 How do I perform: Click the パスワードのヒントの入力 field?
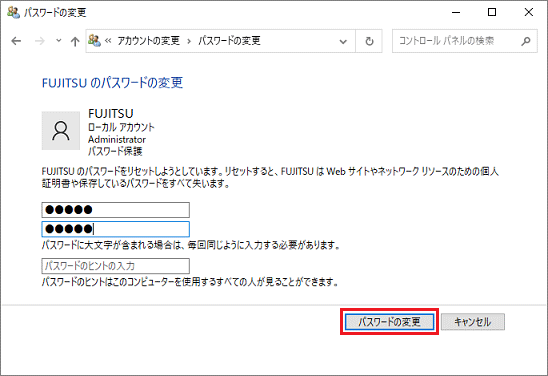click(x=116, y=266)
